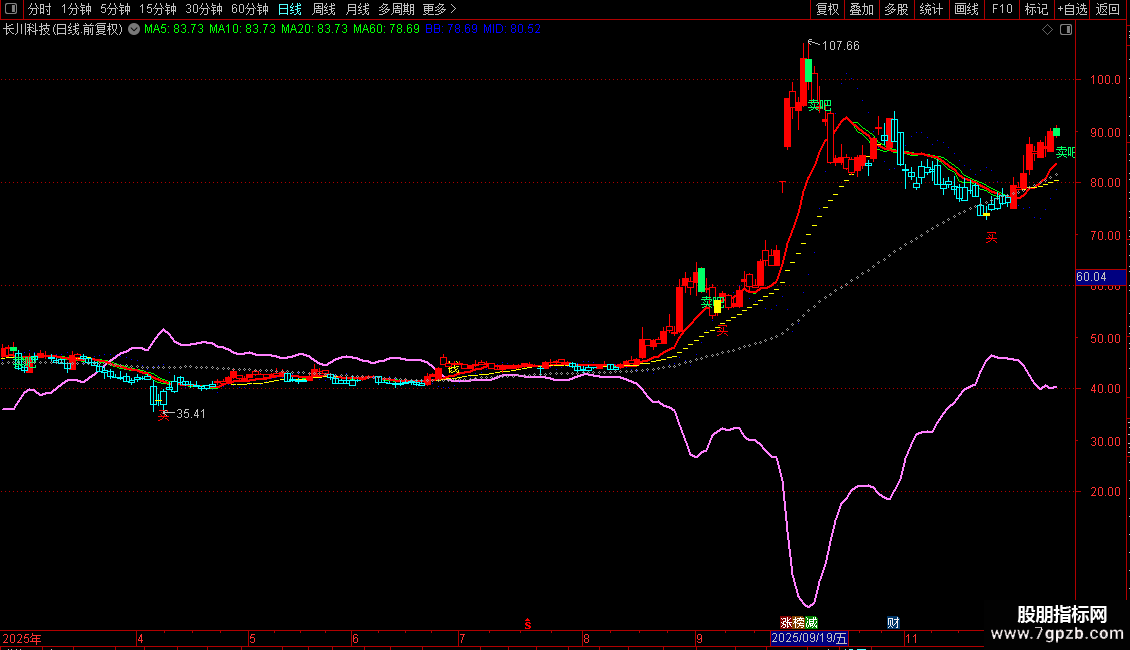
Task: Open F10 company information
Action: point(1002,9)
